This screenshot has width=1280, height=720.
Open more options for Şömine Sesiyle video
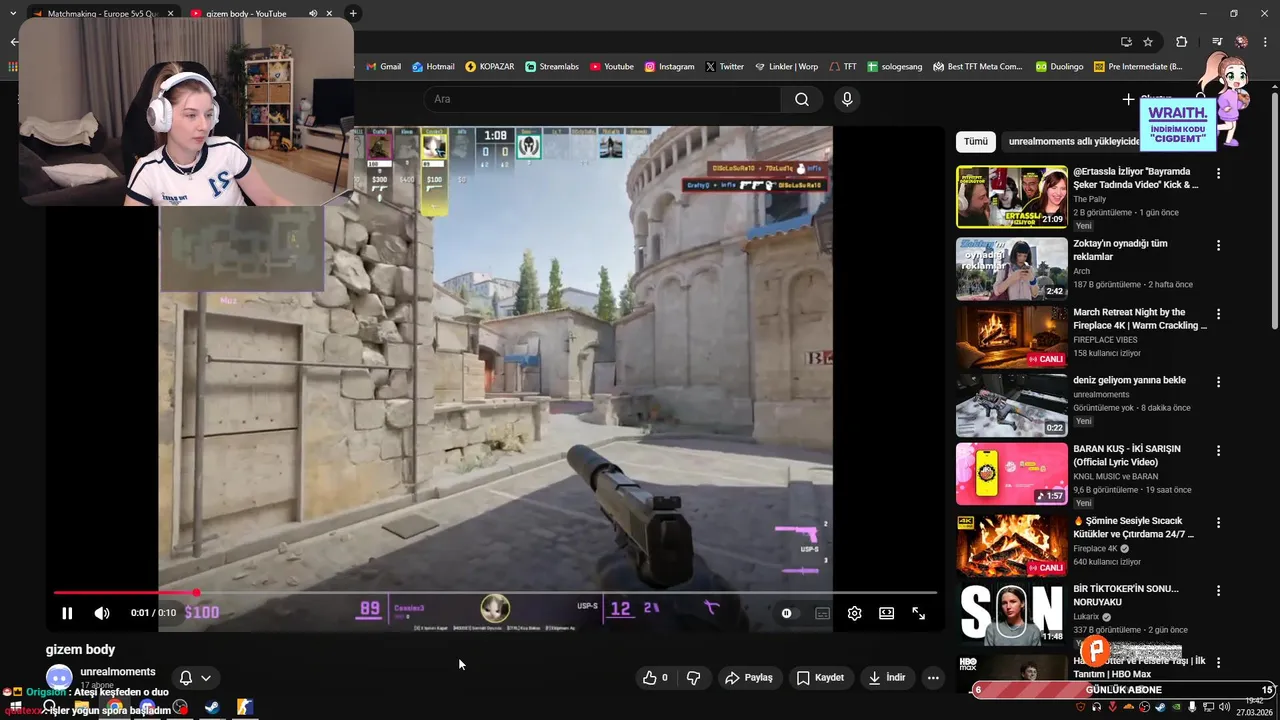pos(1218,522)
